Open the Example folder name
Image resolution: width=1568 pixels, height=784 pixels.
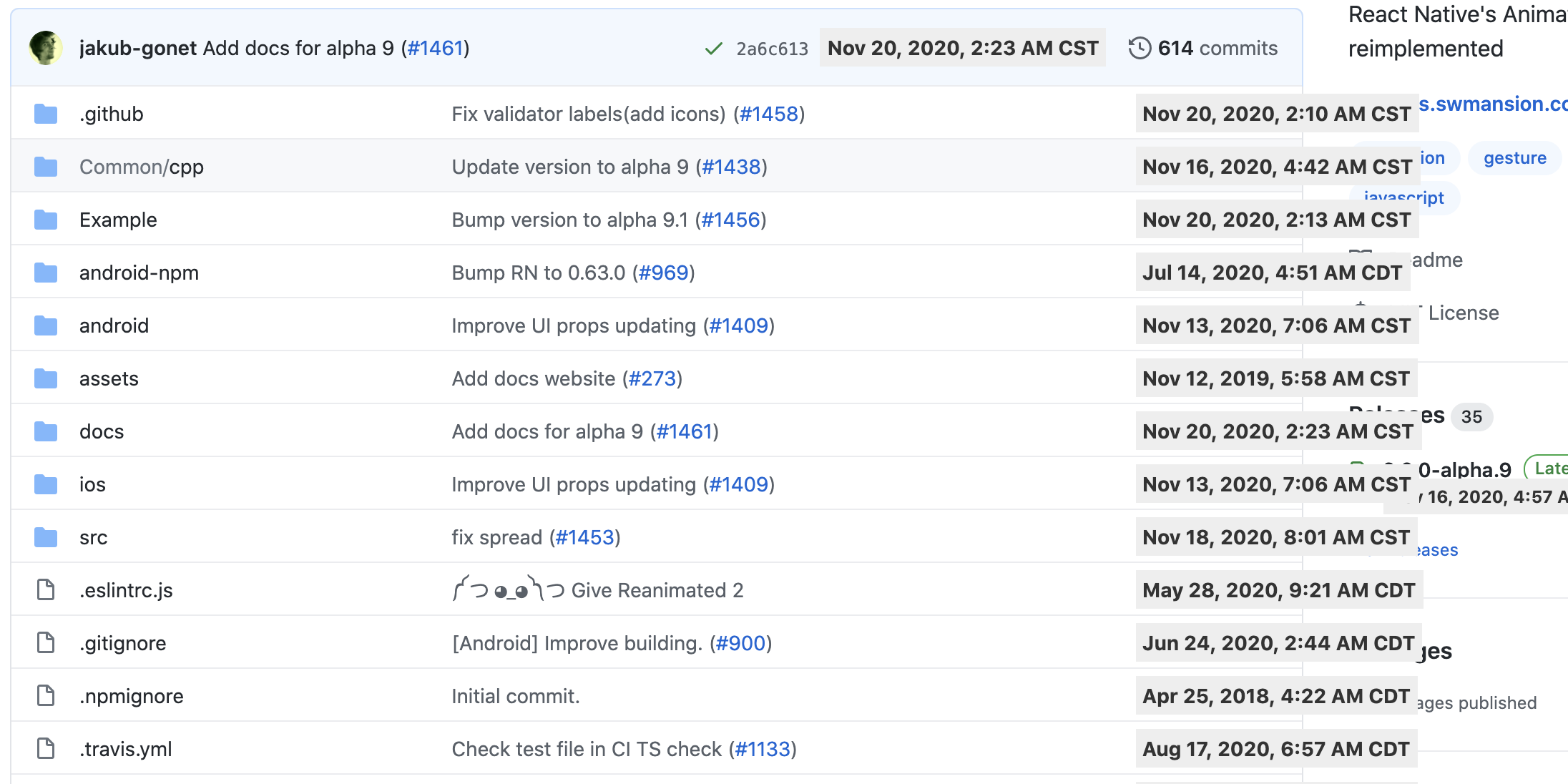pos(118,220)
